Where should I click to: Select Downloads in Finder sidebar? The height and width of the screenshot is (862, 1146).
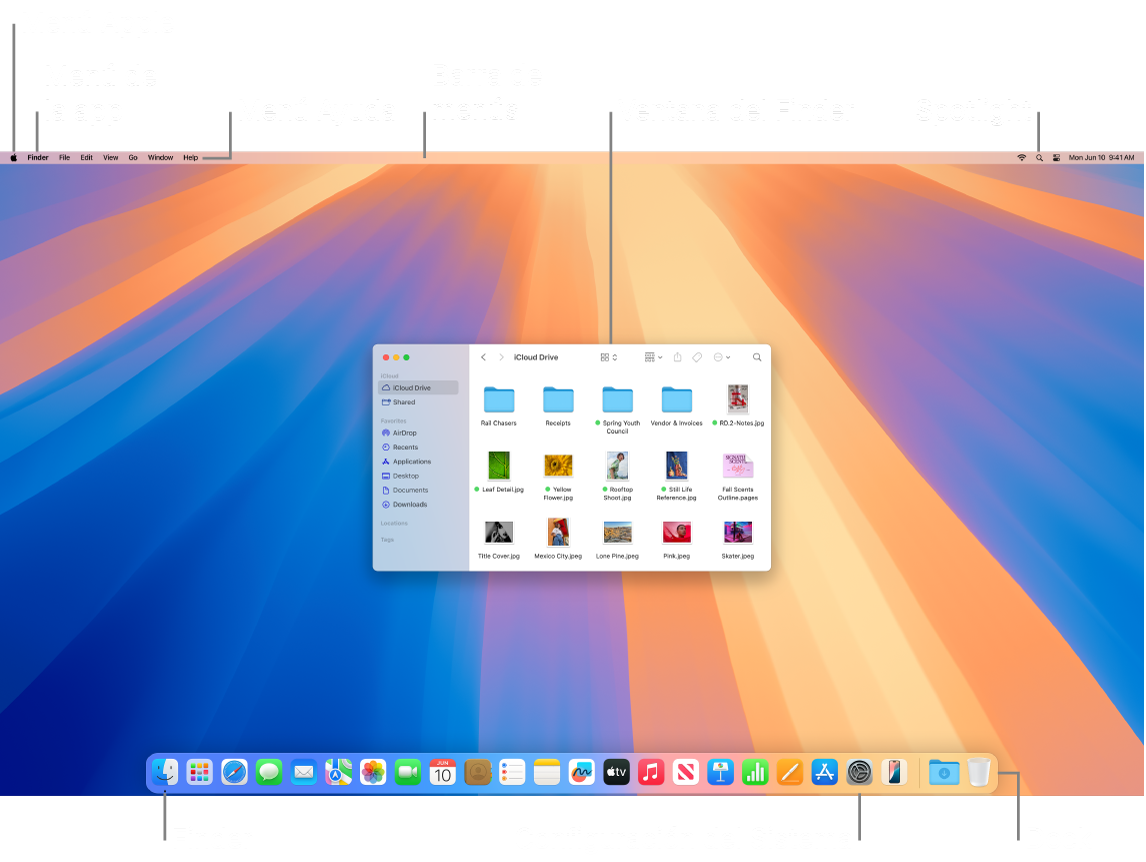418,504
